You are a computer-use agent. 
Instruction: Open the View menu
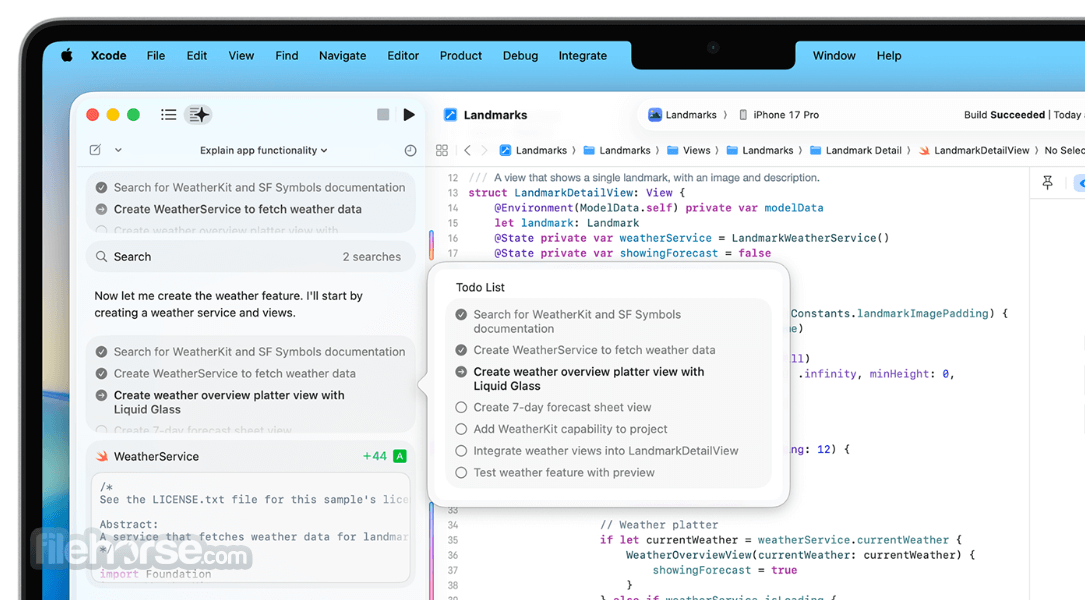point(241,55)
